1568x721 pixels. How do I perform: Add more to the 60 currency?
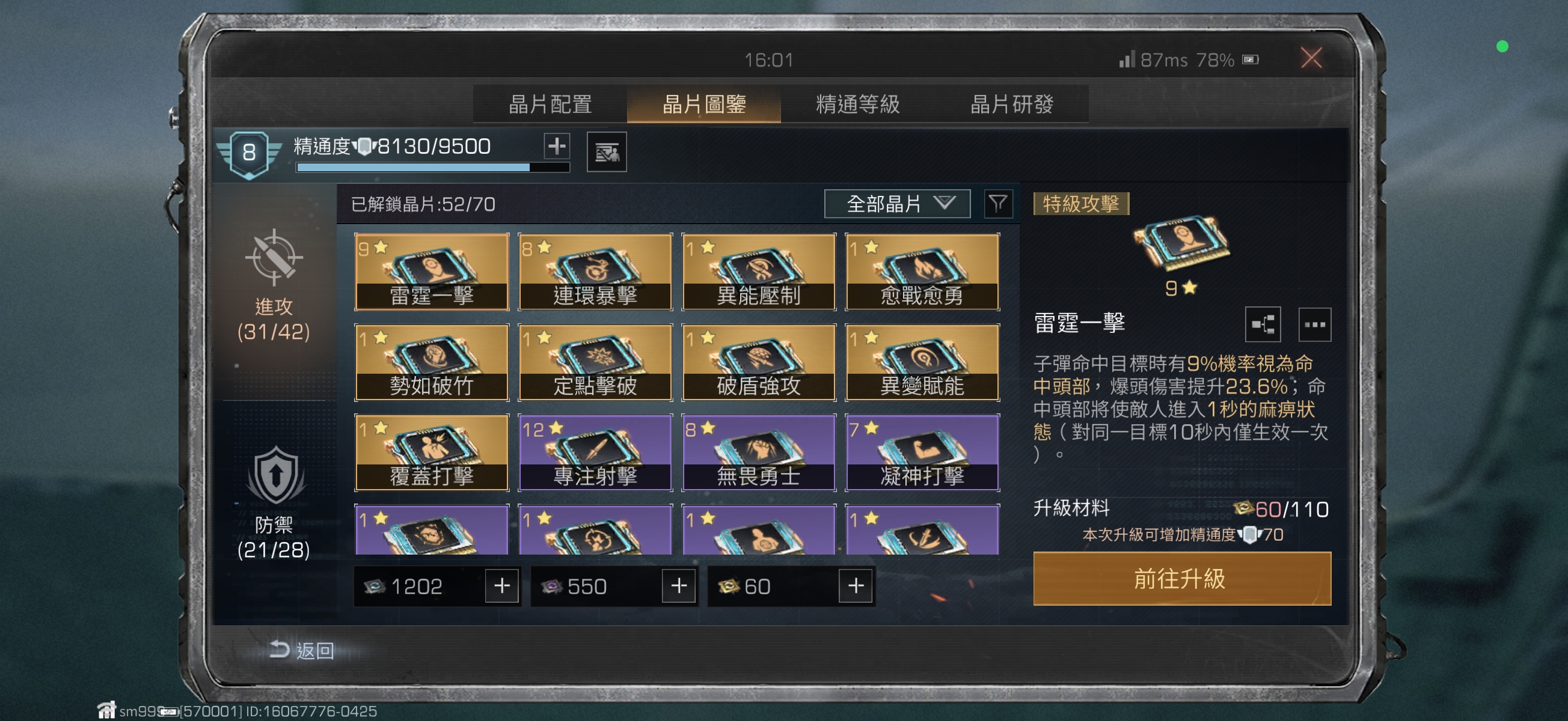tap(856, 586)
